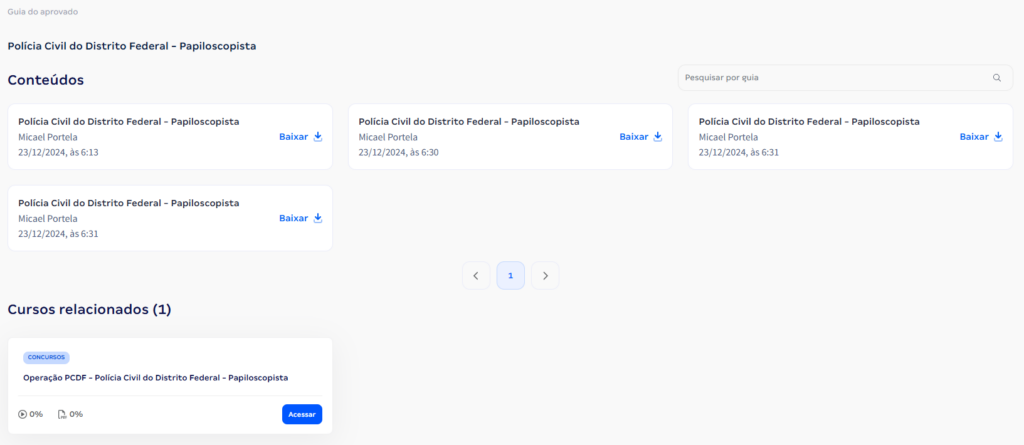Click download icon on 6:30 card
Viewport: 1024px width, 445px height.
click(x=658, y=137)
